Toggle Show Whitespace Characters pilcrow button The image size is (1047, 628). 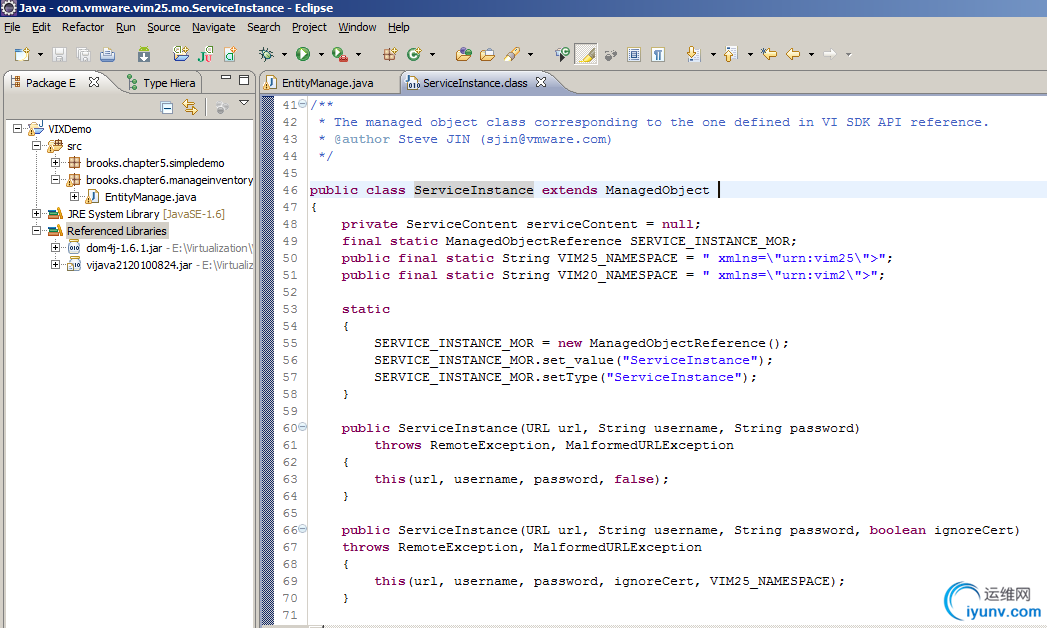[x=659, y=54]
